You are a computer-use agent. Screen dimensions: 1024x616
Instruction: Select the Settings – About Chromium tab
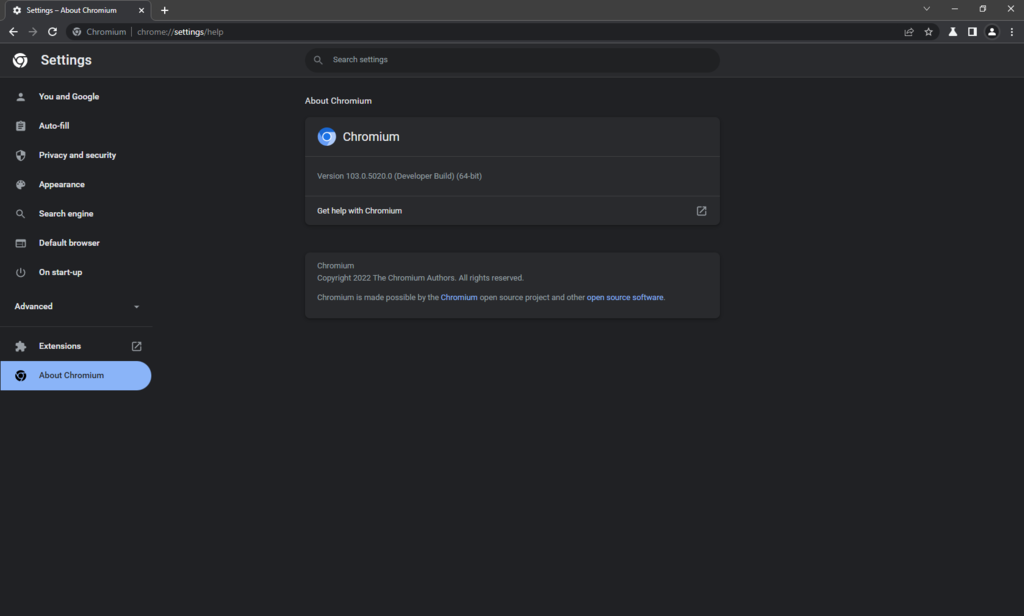[76, 10]
